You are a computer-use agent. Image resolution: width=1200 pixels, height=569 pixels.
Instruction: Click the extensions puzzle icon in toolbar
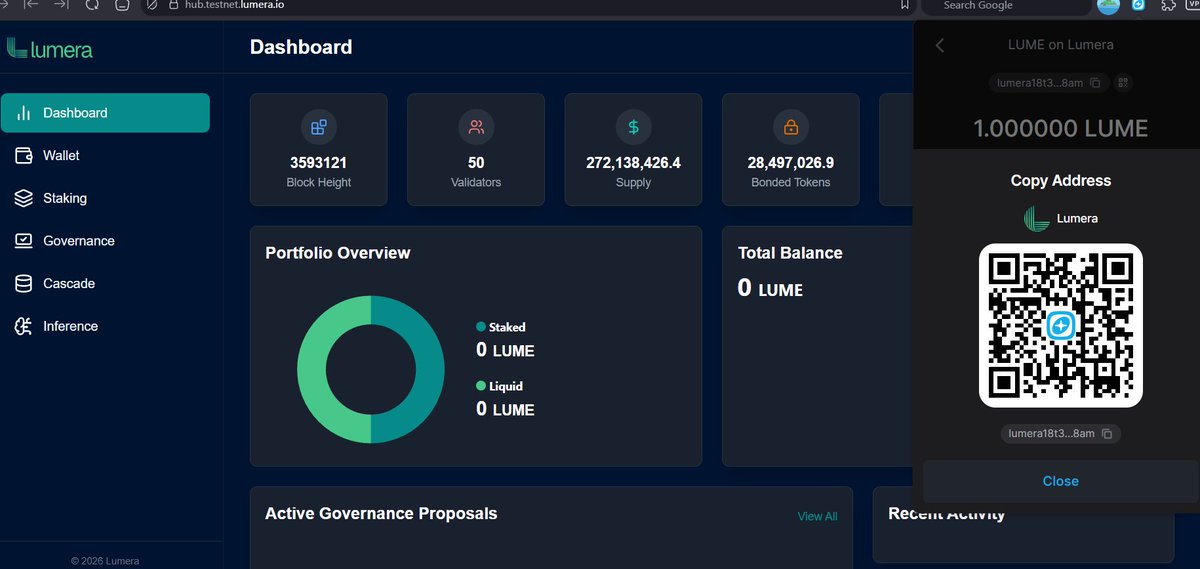point(1168,5)
